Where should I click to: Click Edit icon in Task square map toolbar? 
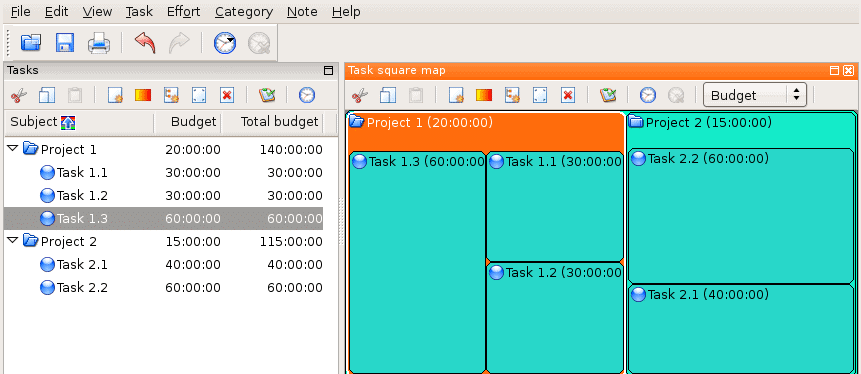coord(540,96)
